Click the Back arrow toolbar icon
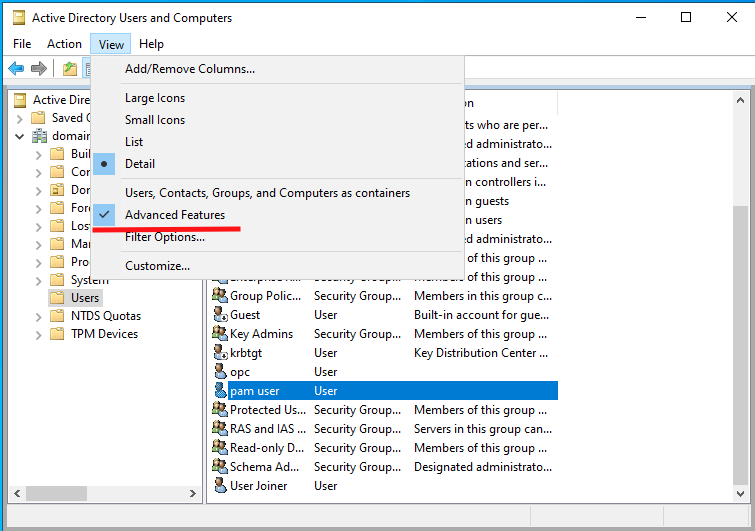 point(16,68)
